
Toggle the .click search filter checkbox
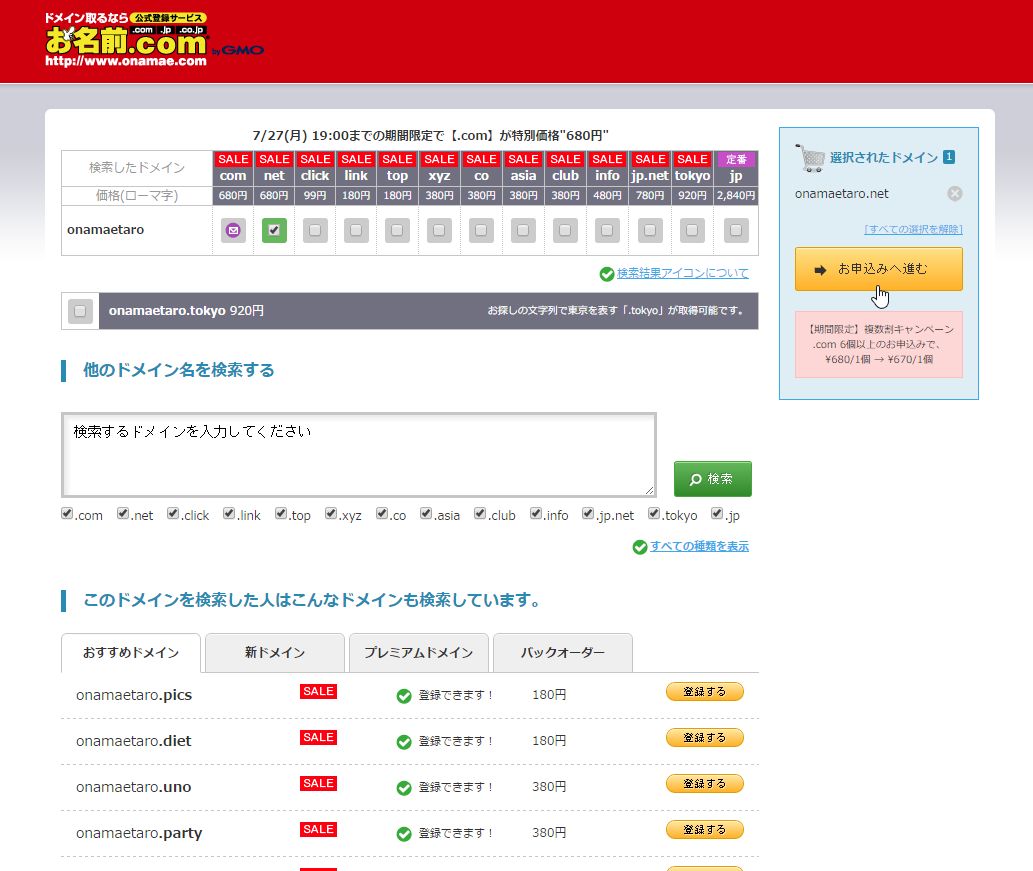pyautogui.click(x=173, y=513)
